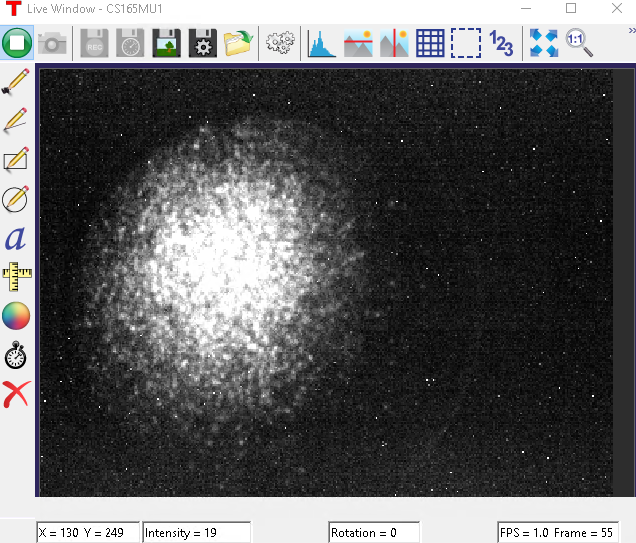The image size is (636, 543).
Task: Open file with folder arrow icon
Action: [238, 43]
